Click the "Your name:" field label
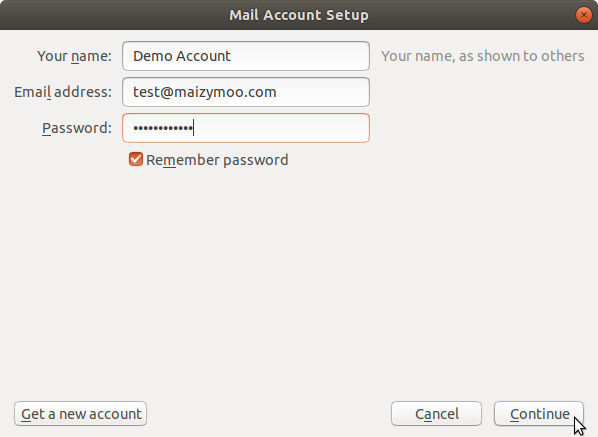Viewport: 598px width, 437px height. 74,56
